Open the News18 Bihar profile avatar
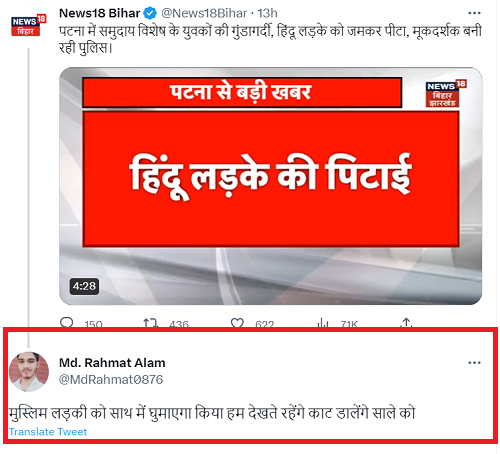500x454 pixels. coord(29,25)
